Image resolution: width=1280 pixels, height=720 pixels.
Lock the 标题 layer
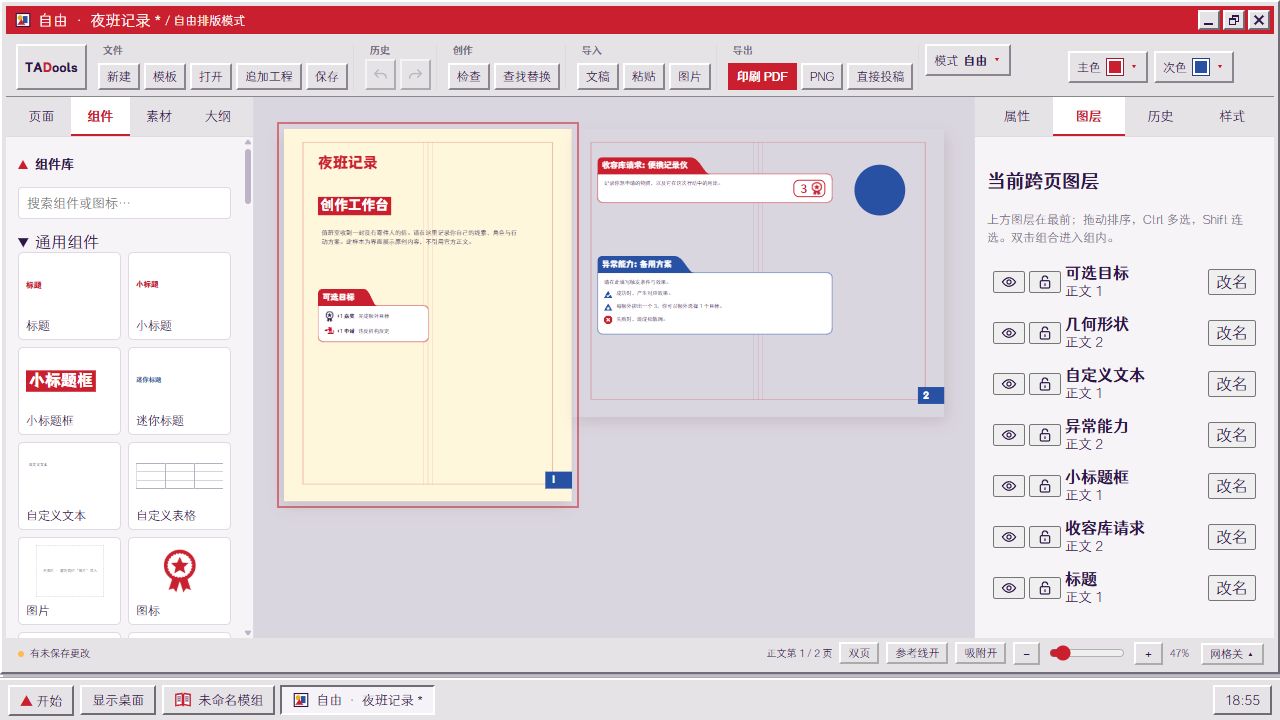[x=1045, y=588]
